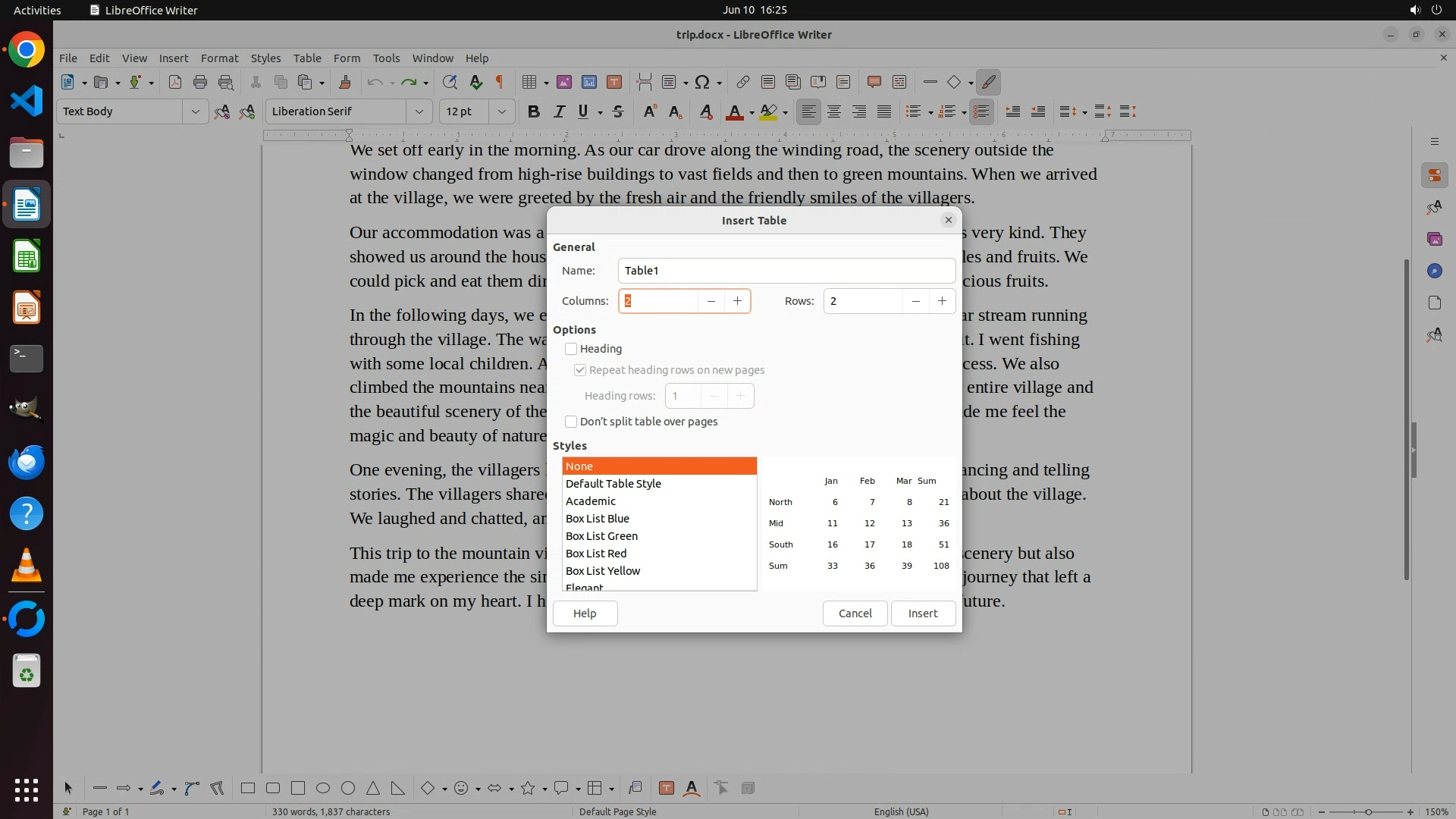Open the Format menu

pyautogui.click(x=219, y=58)
